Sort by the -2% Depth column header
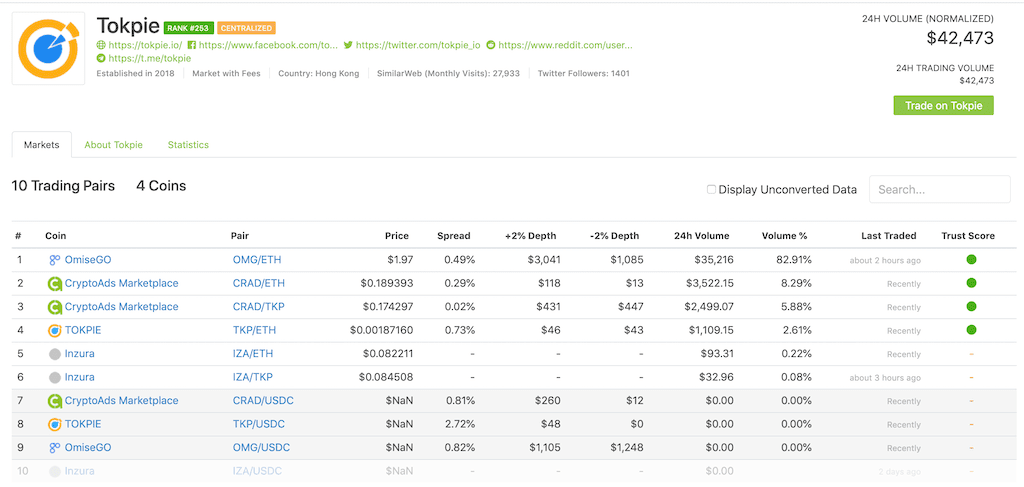The width and height of the screenshot is (1024, 487). pyautogui.click(x=615, y=236)
